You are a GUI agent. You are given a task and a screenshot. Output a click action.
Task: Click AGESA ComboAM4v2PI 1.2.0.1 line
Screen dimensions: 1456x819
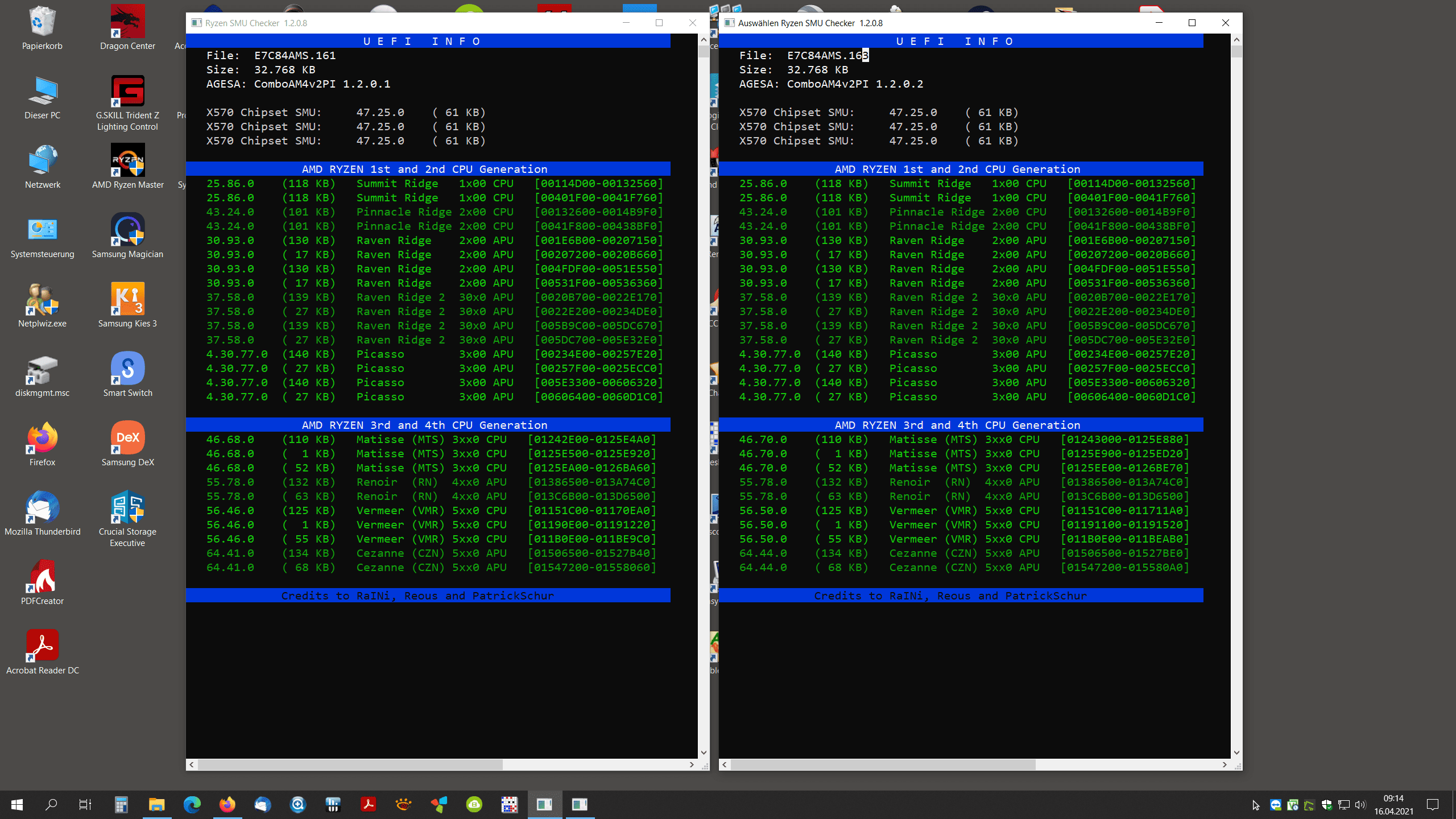[x=299, y=84]
